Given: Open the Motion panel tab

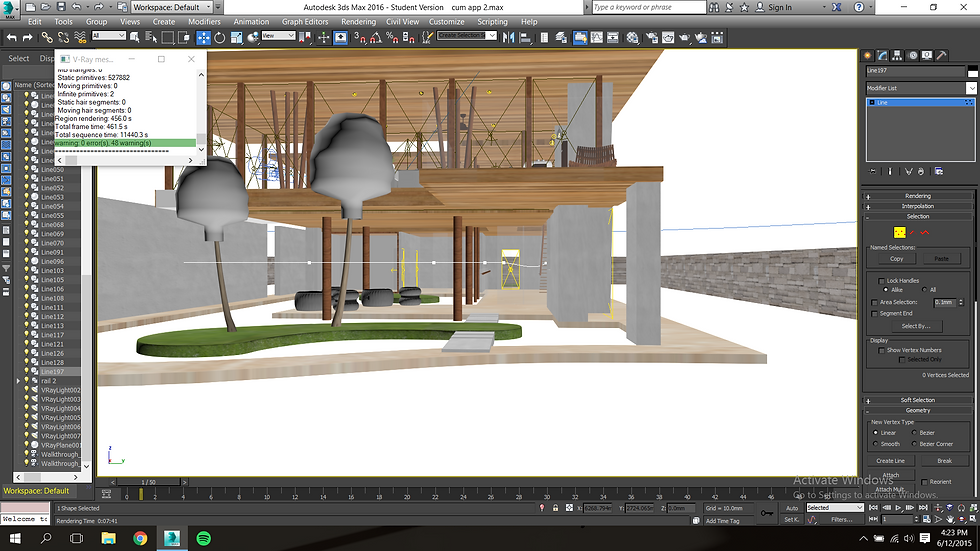Looking at the screenshot, I should [912, 56].
